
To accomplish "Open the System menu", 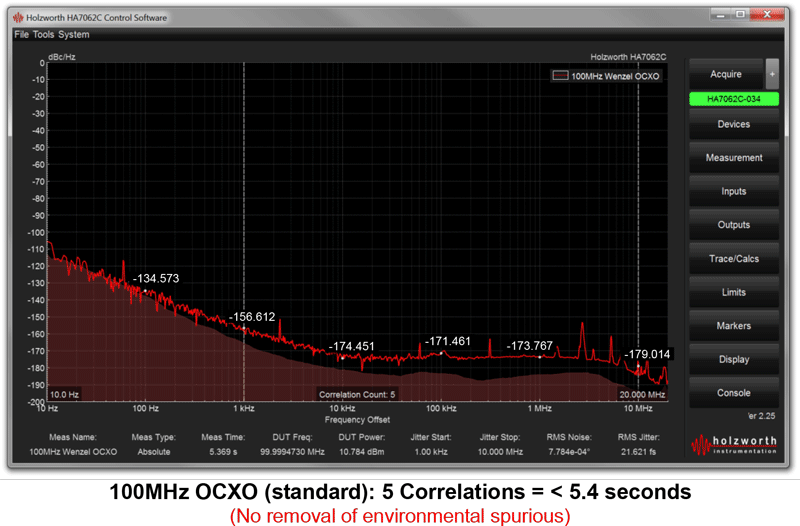I will coord(73,35).
